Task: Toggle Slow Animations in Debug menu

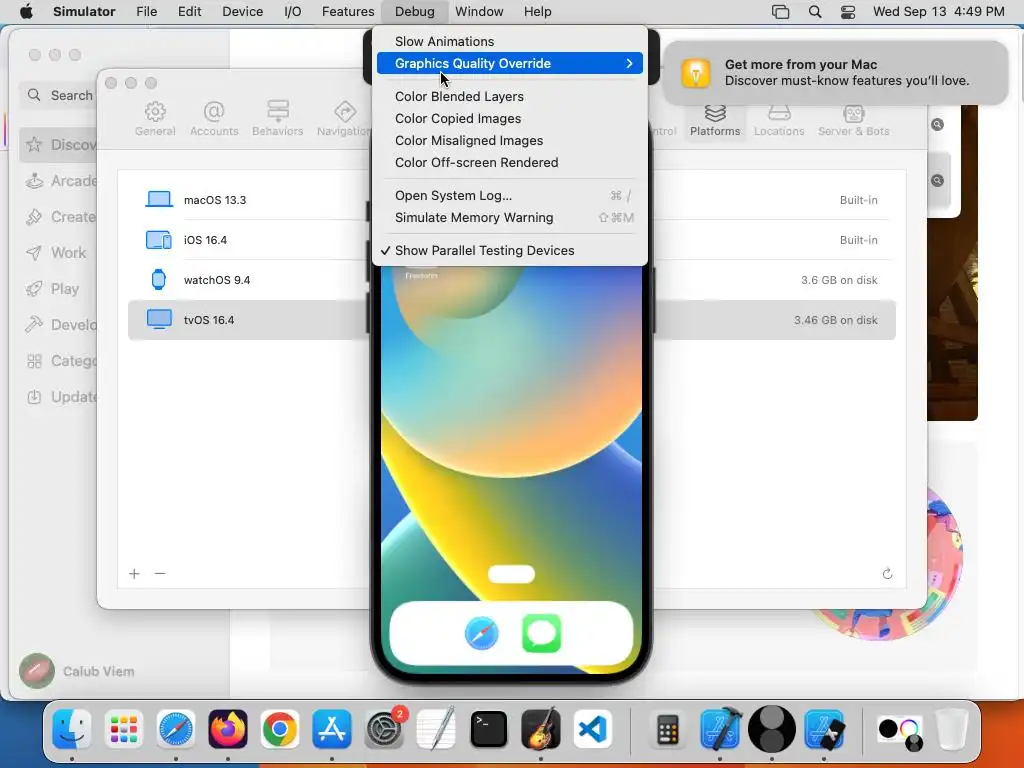Action: pos(509,41)
